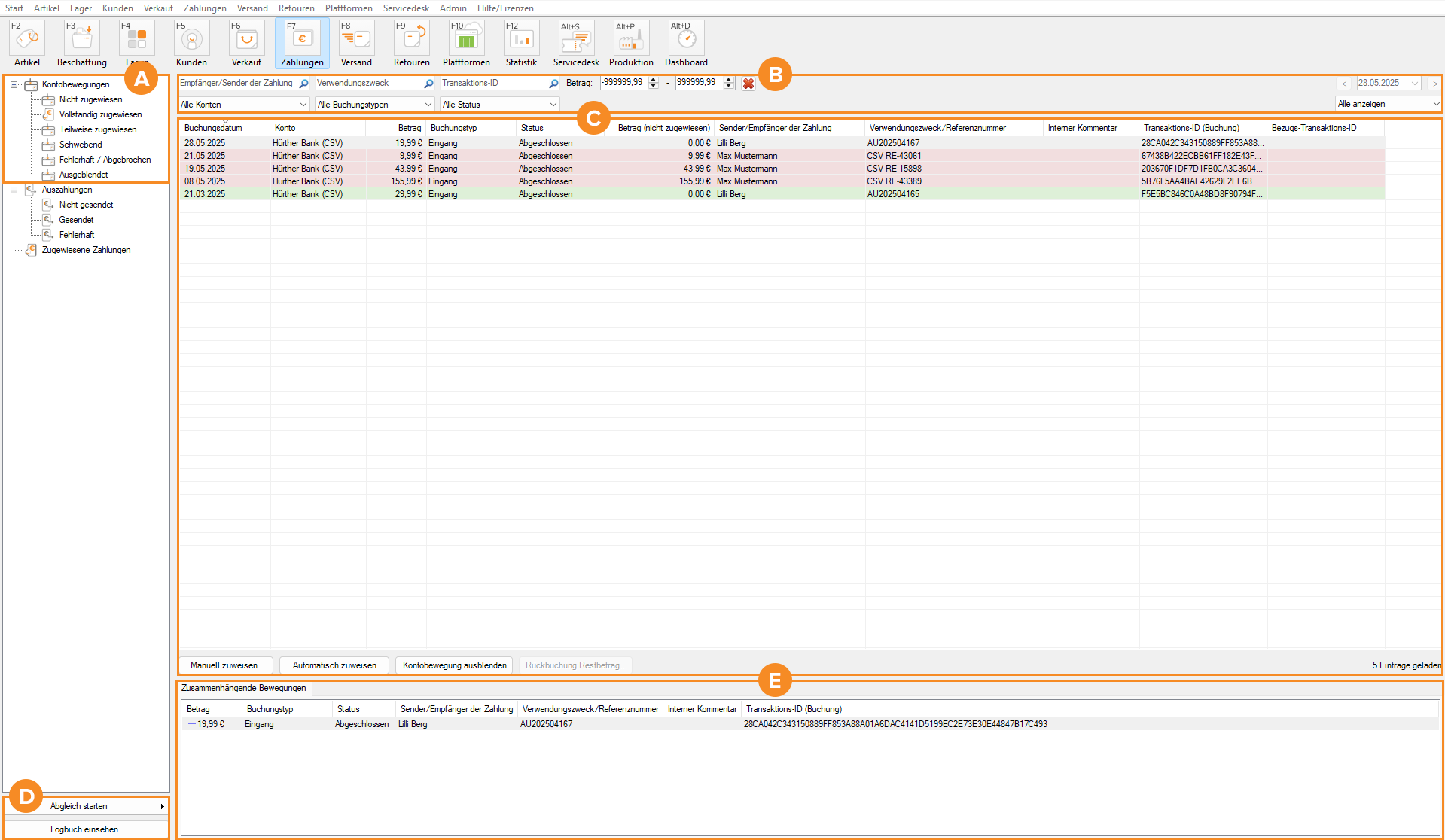
Task: Collapse the Kontobewegungen tree node
Action: [x=14, y=85]
